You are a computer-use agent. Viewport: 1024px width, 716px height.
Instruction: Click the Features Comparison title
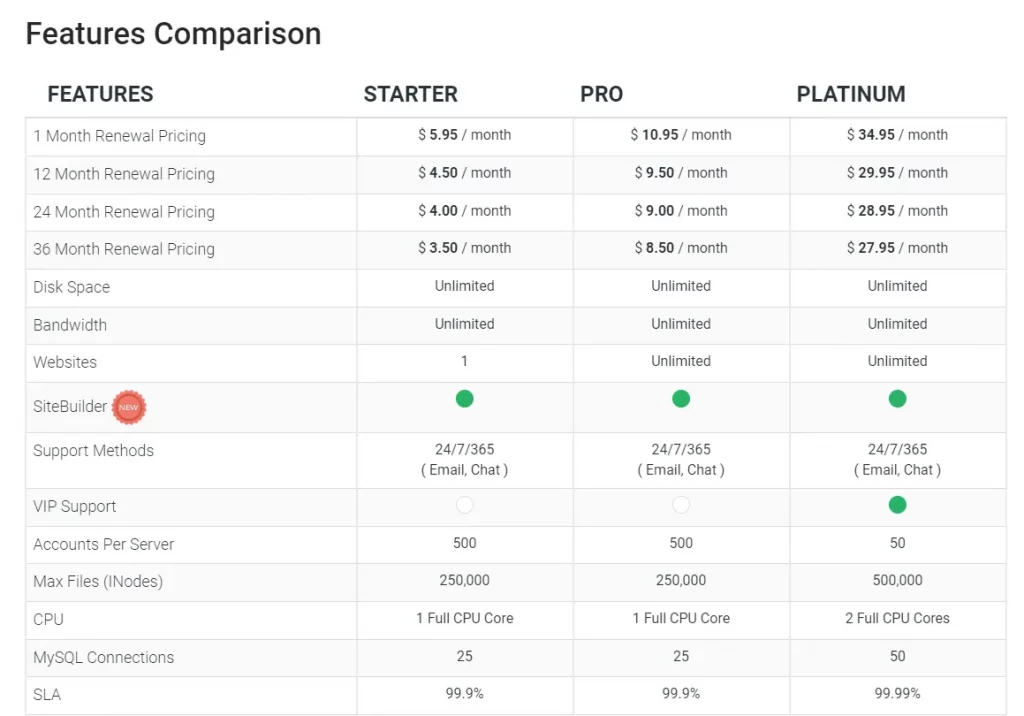(173, 34)
